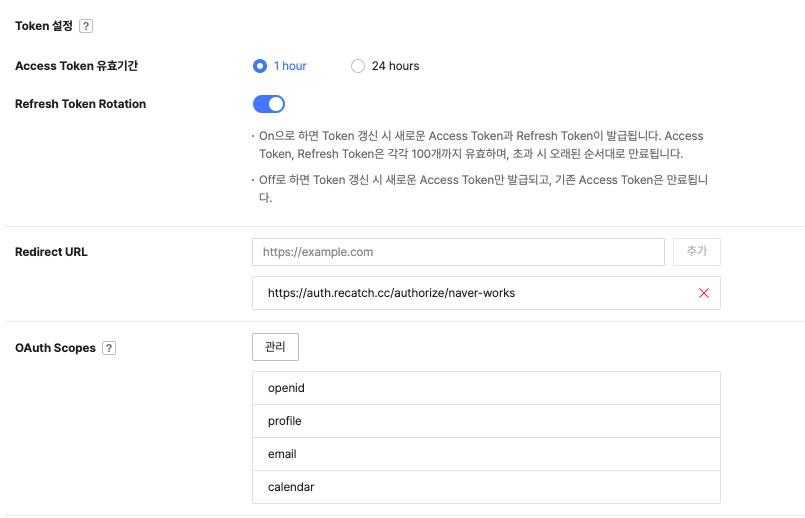The width and height of the screenshot is (805, 518).
Task: Delete the auth.recatch.cc redirect URL with red X
Action: point(704,293)
